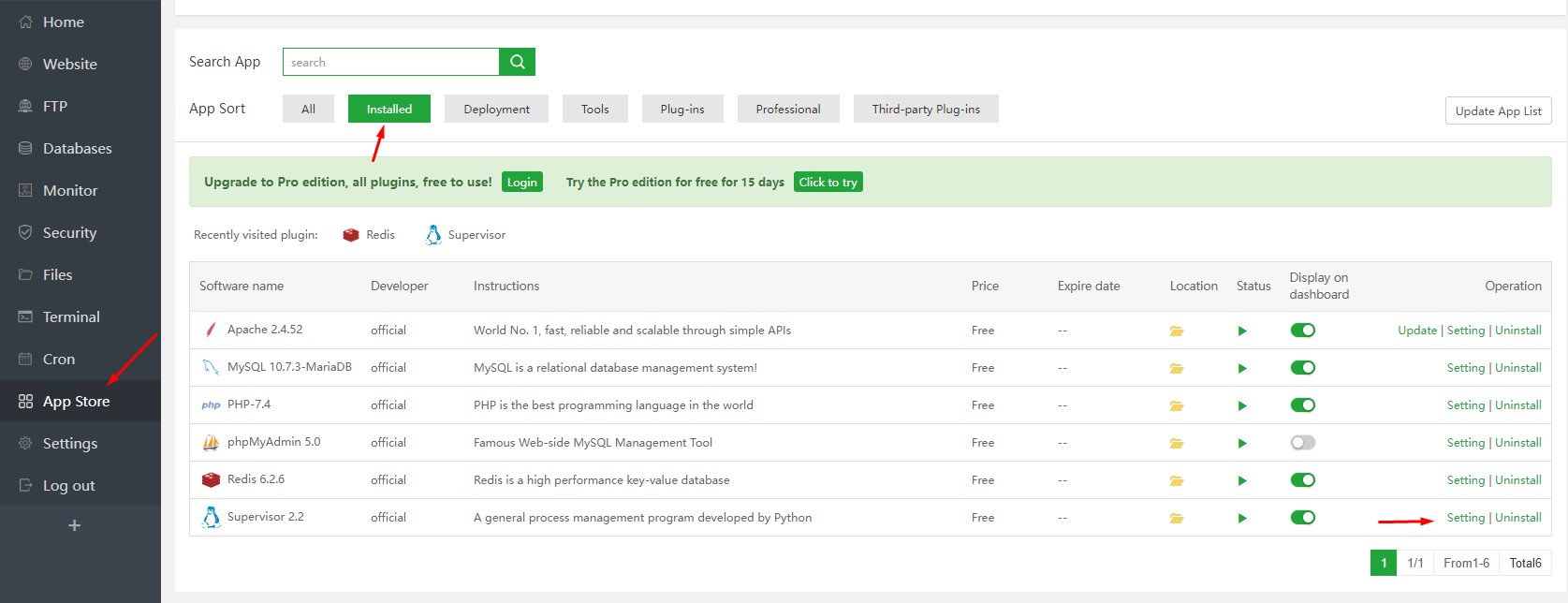Screen dimensions: 1568x603
Task: Toggle Apache display on dashboard
Action: click(x=1303, y=331)
